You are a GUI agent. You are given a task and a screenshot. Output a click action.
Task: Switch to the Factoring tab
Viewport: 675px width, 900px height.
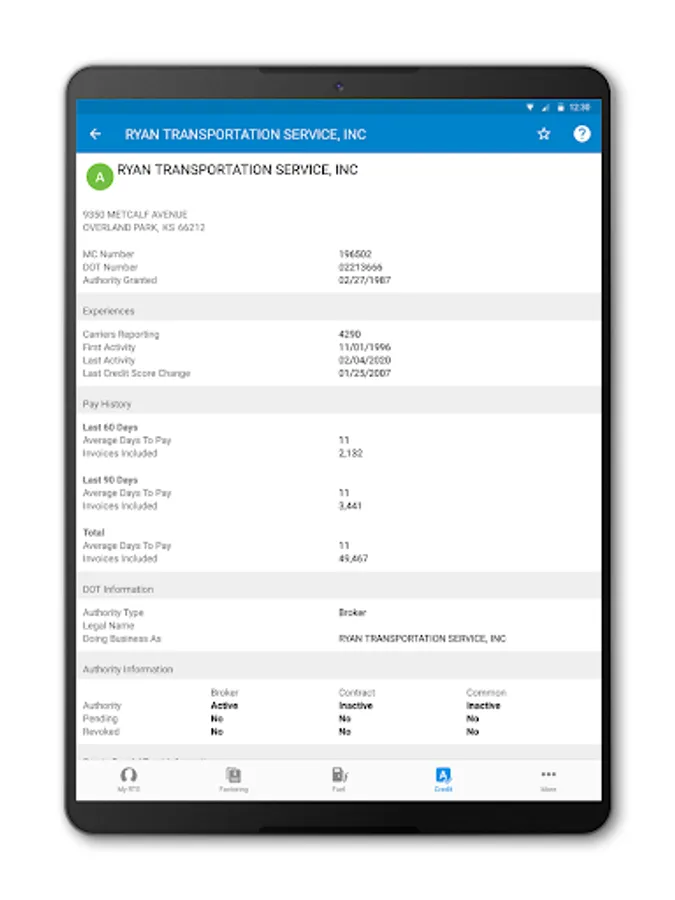coord(234,779)
